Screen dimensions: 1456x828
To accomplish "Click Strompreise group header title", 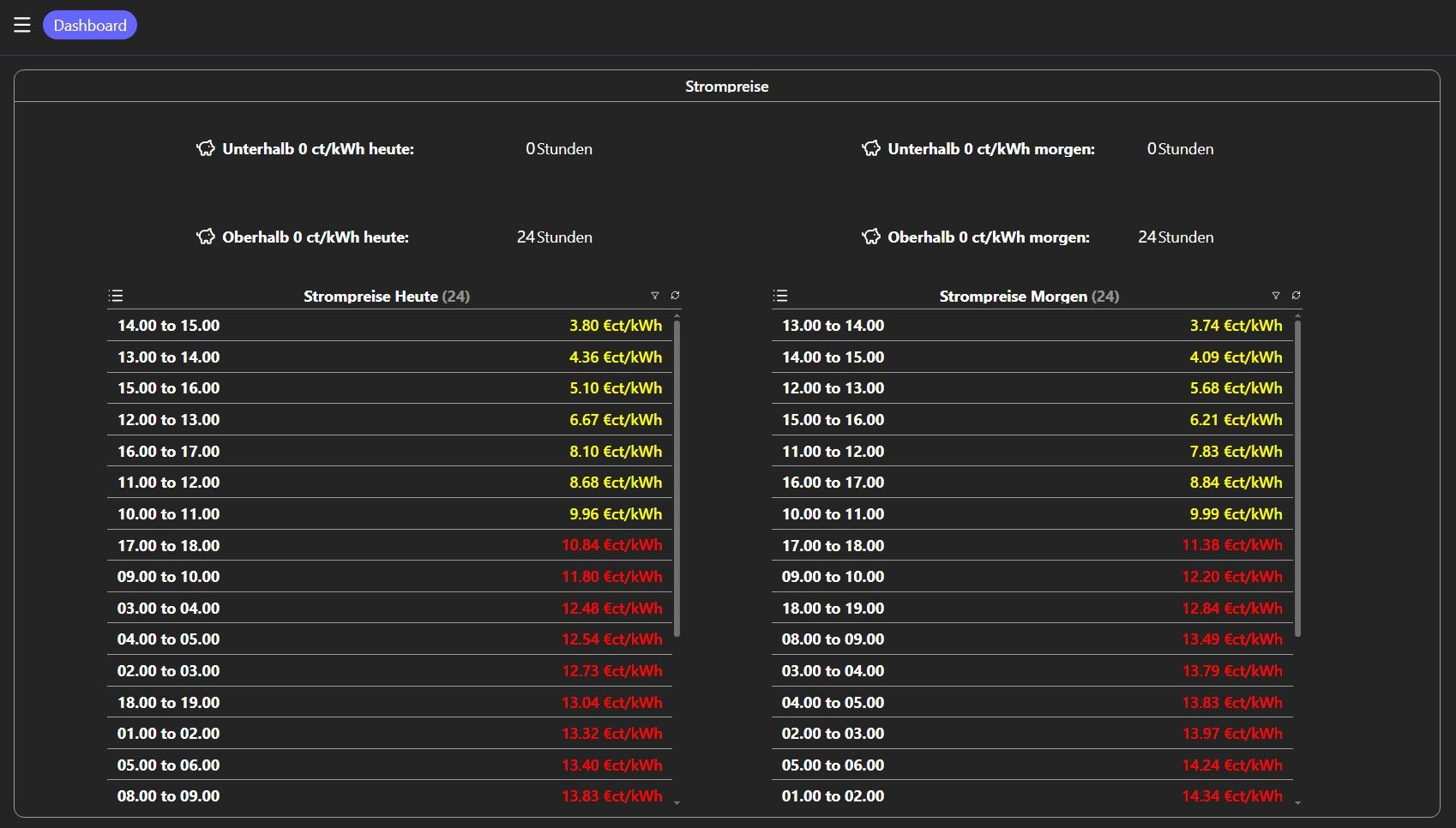I will 726,87.
